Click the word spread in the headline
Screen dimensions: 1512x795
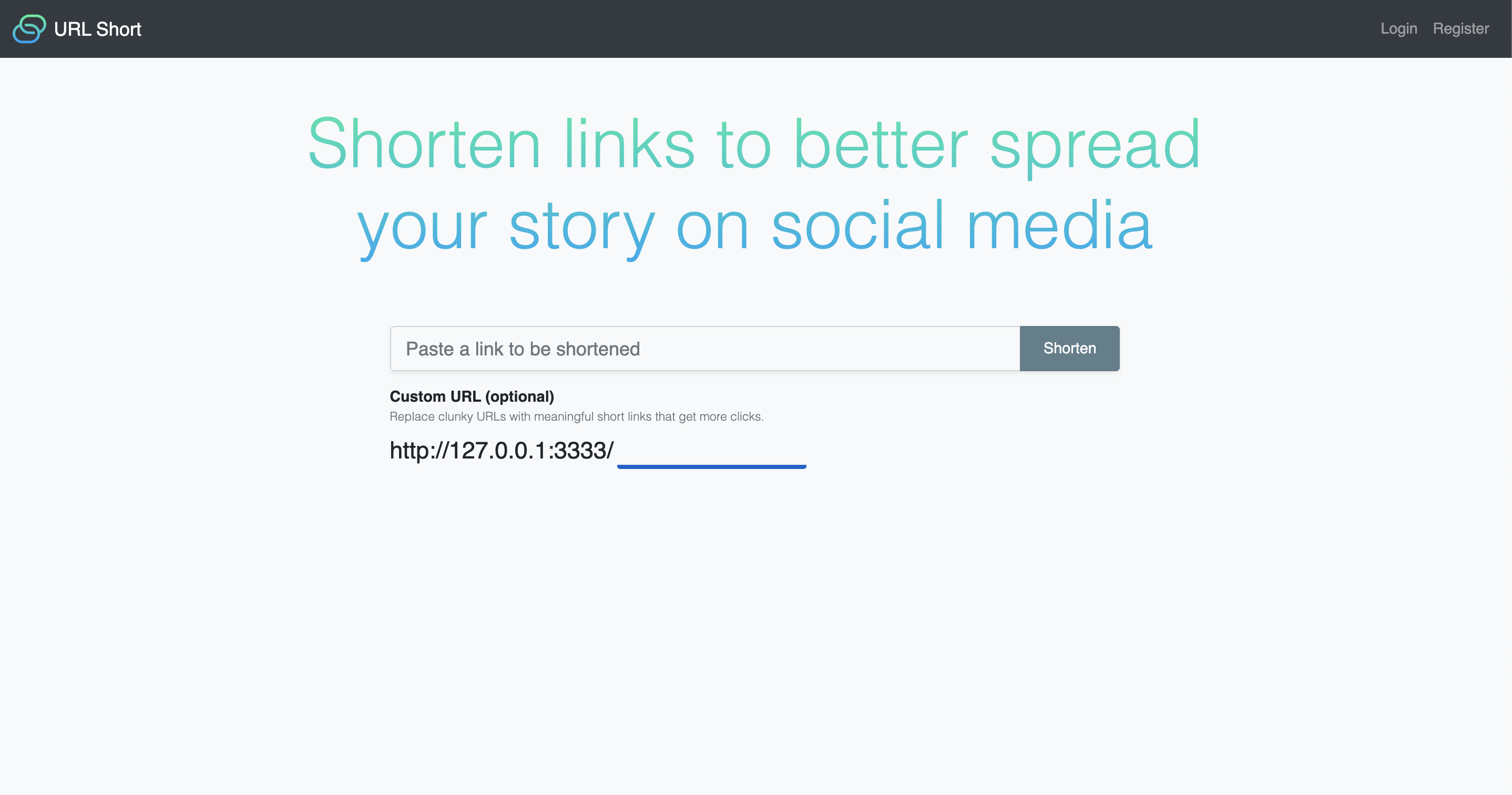click(1095, 145)
